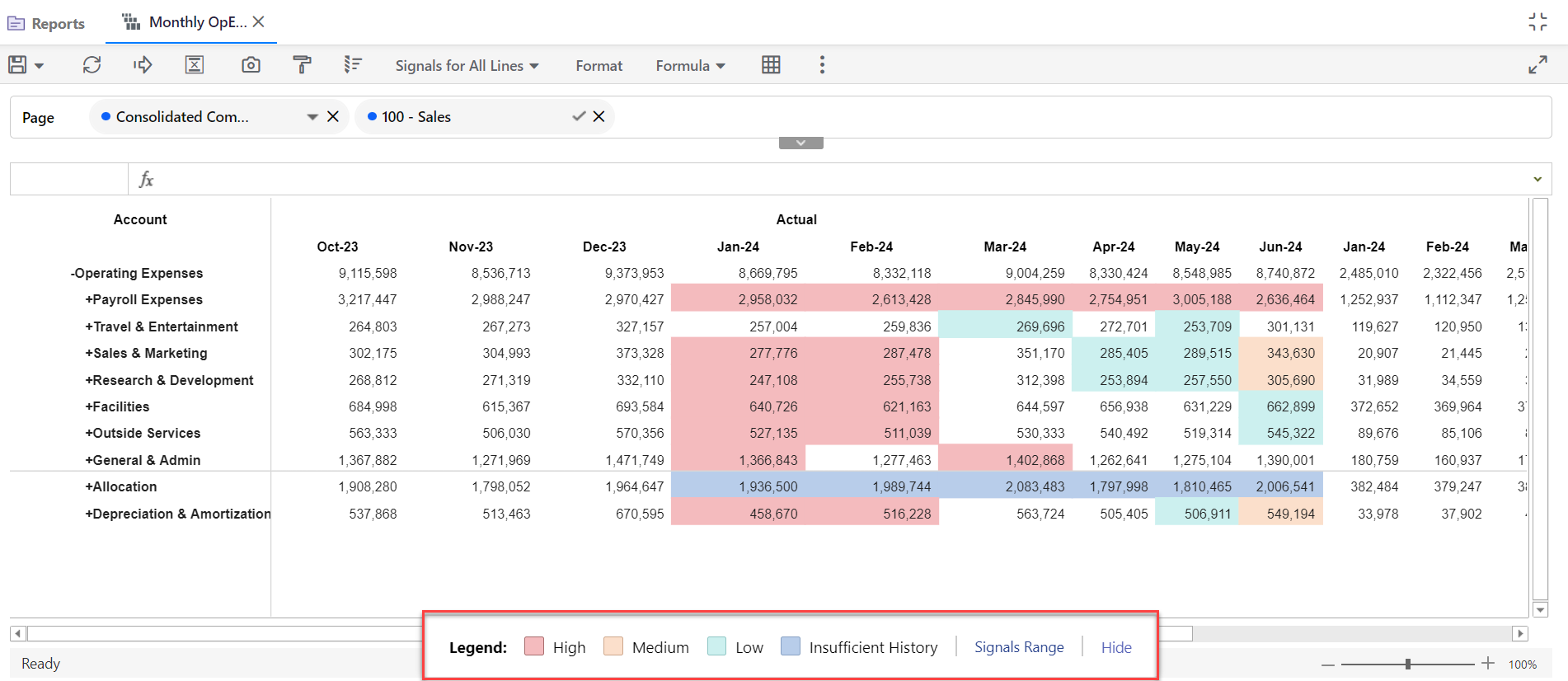Click the camera snapshot icon

click(x=251, y=65)
